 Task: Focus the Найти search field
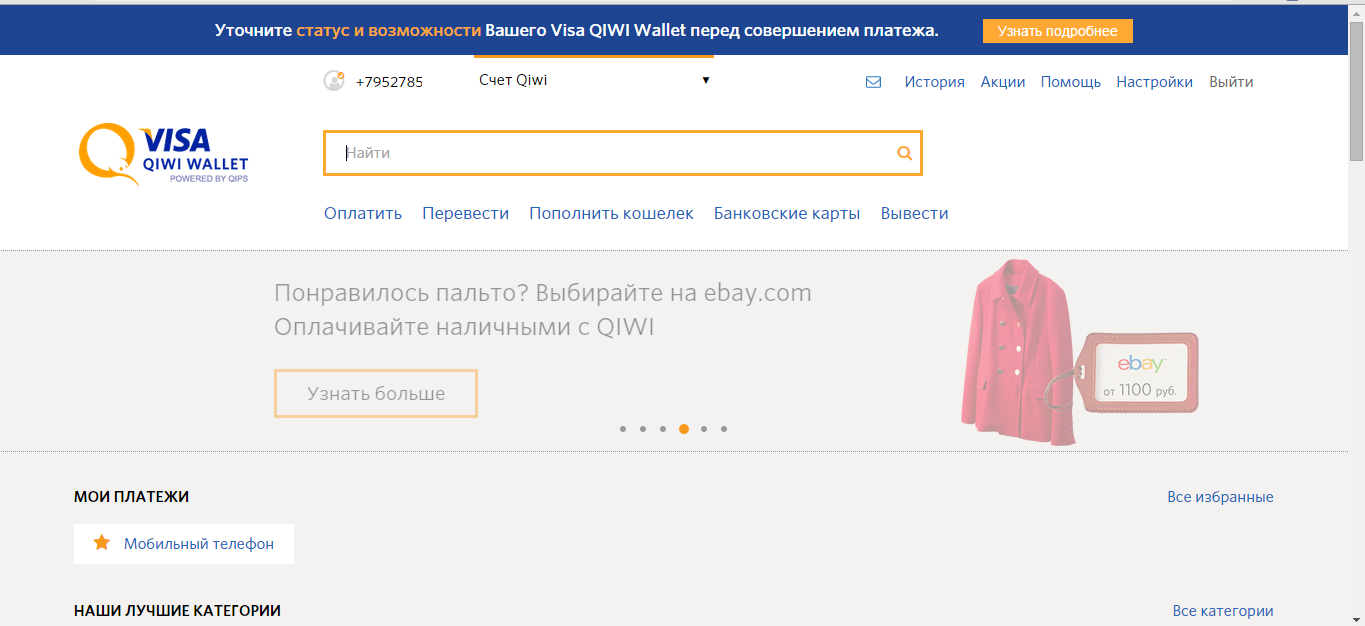[622, 153]
